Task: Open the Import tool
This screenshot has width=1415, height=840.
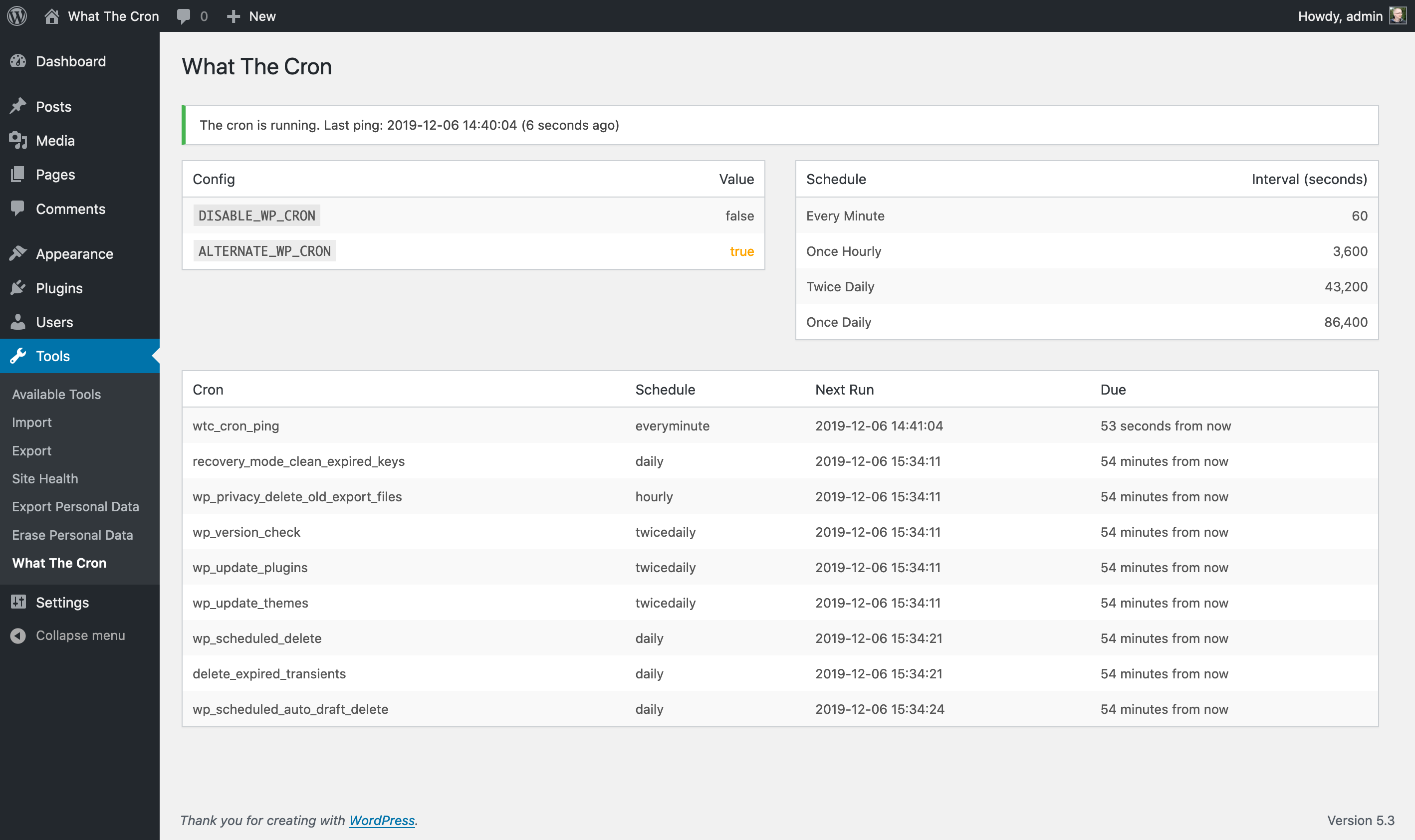Action: pyautogui.click(x=32, y=422)
